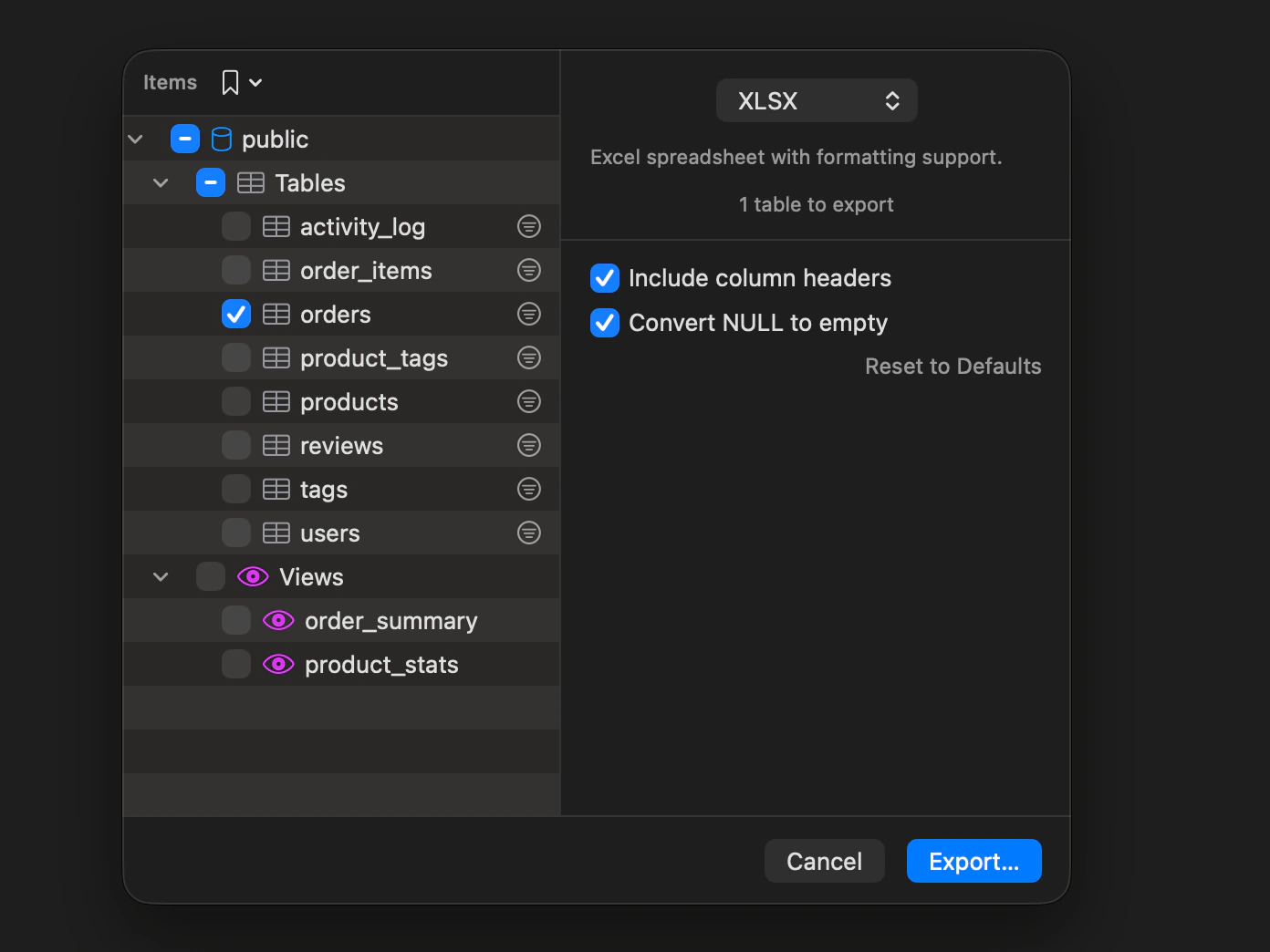Click the '1 table to export' text
Image resolution: width=1270 pixels, height=952 pixels.
coord(817,204)
